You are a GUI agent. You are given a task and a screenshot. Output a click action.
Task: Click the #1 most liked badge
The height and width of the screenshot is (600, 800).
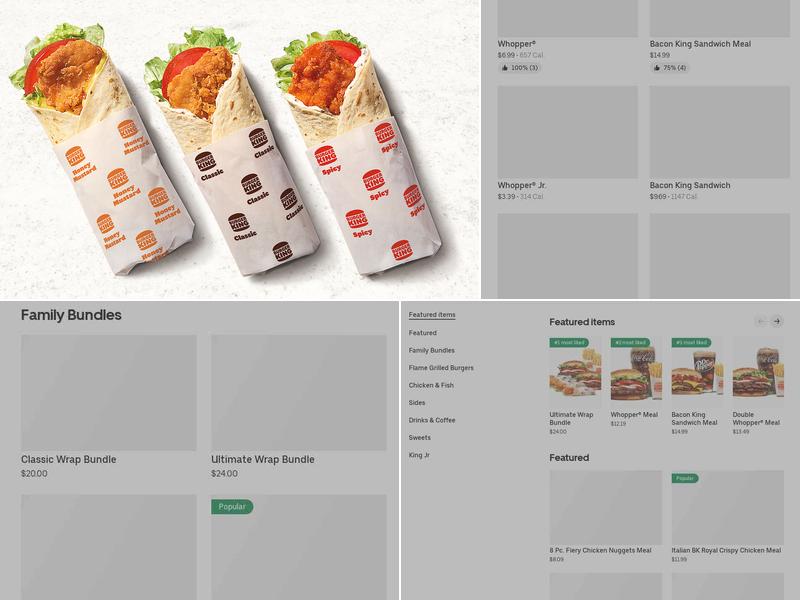pos(569,342)
